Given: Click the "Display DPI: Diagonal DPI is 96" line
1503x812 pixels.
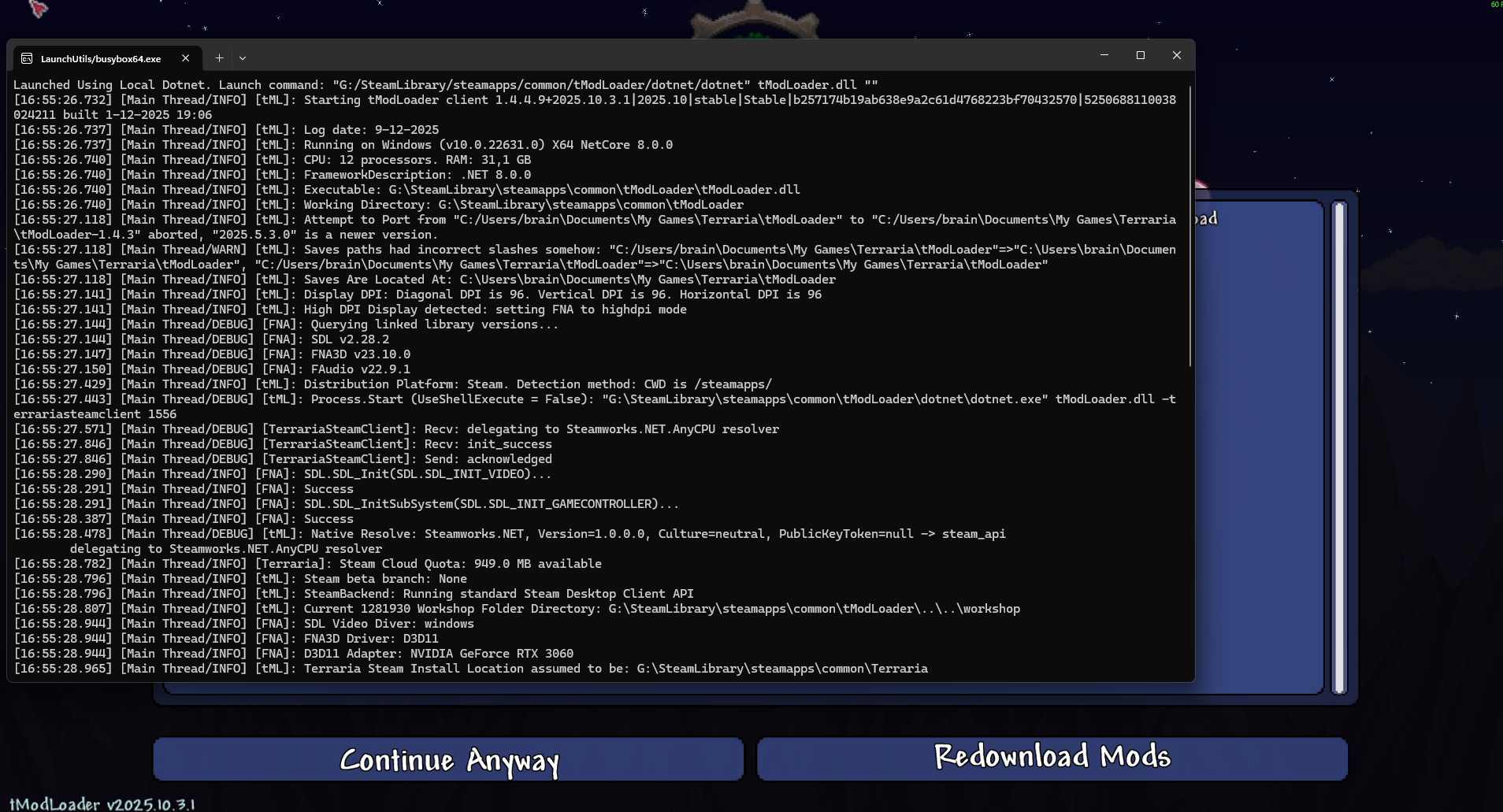Looking at the screenshot, I should point(417,295).
